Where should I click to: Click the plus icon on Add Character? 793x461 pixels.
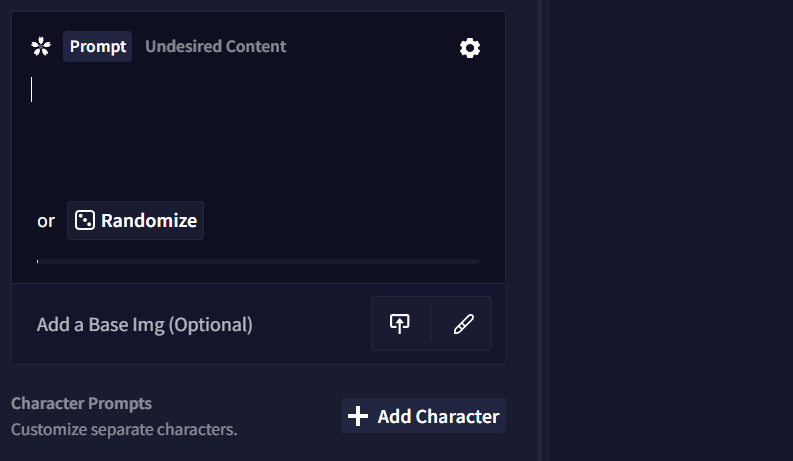[357, 416]
